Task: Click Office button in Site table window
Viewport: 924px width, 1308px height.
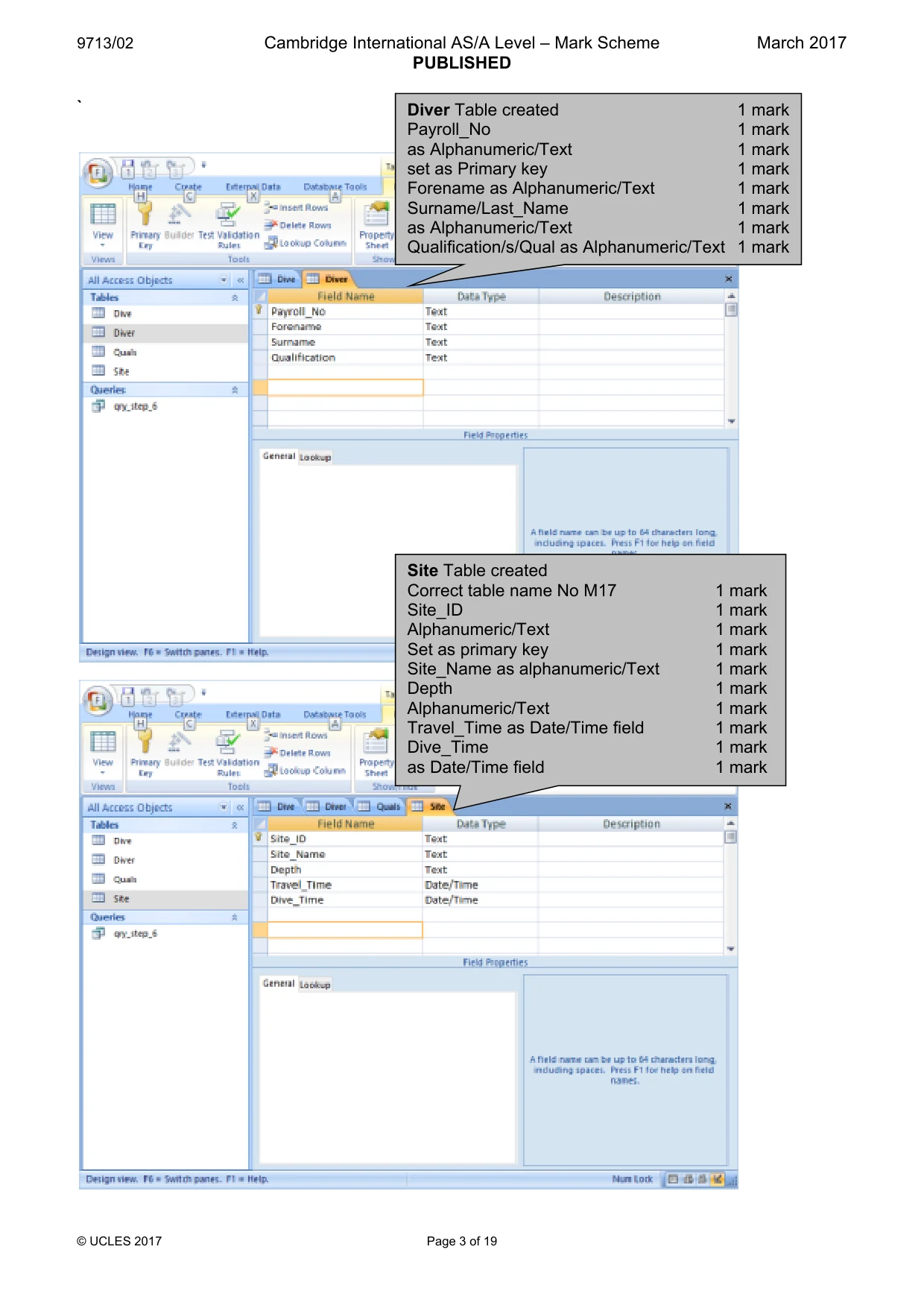Action: click(98, 701)
